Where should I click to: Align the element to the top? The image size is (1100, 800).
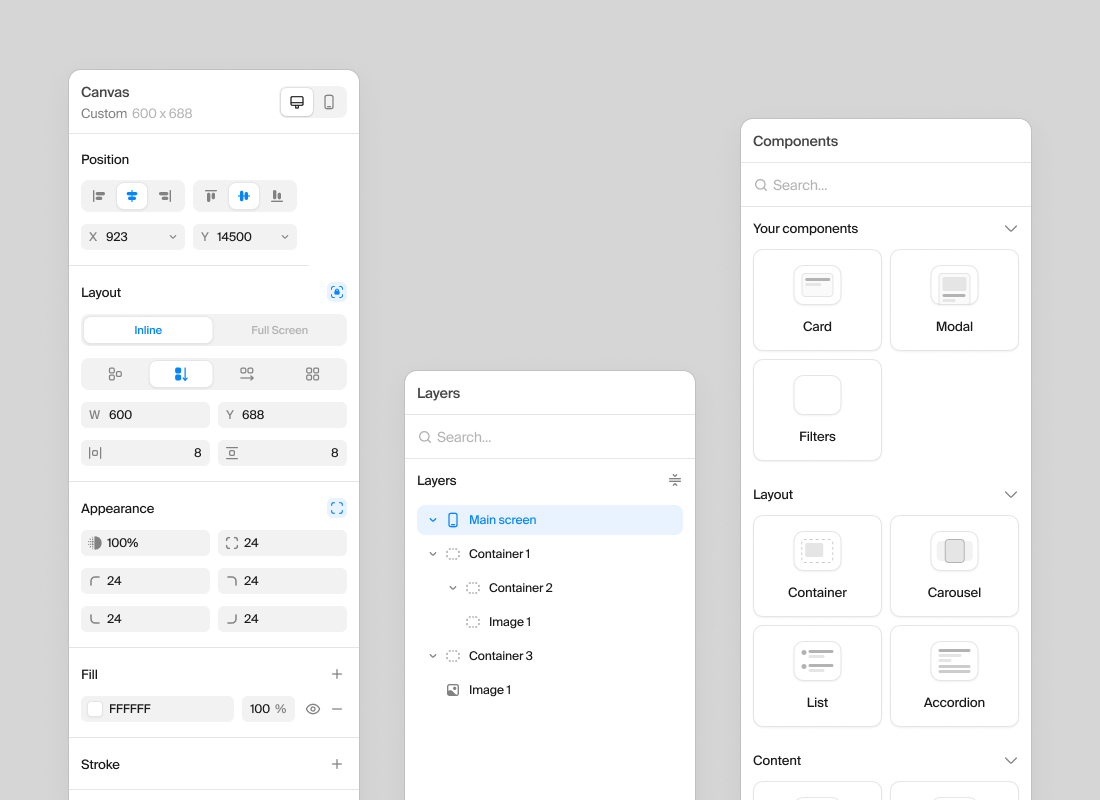[x=211, y=196]
